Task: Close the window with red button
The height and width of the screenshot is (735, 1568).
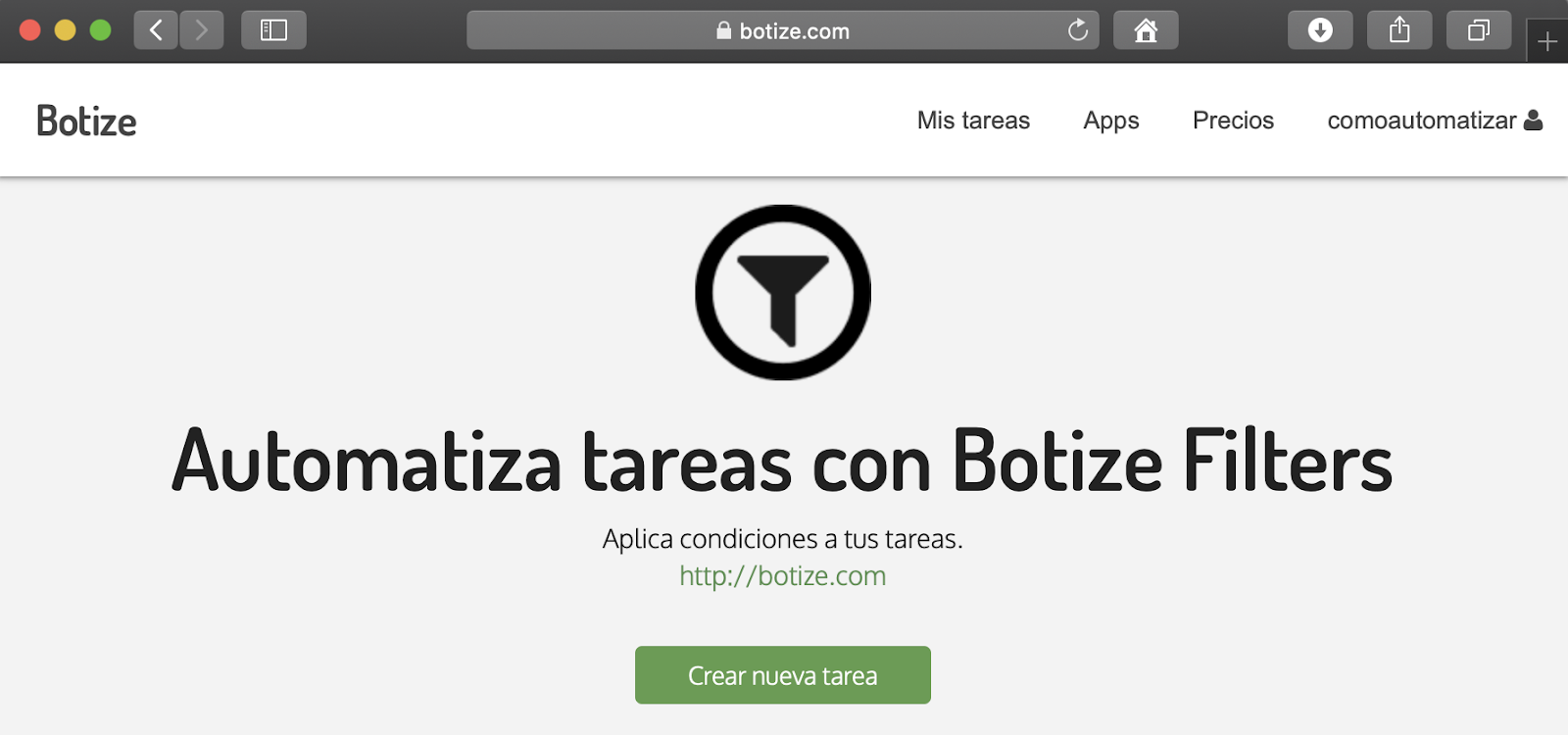Action: click(x=30, y=30)
